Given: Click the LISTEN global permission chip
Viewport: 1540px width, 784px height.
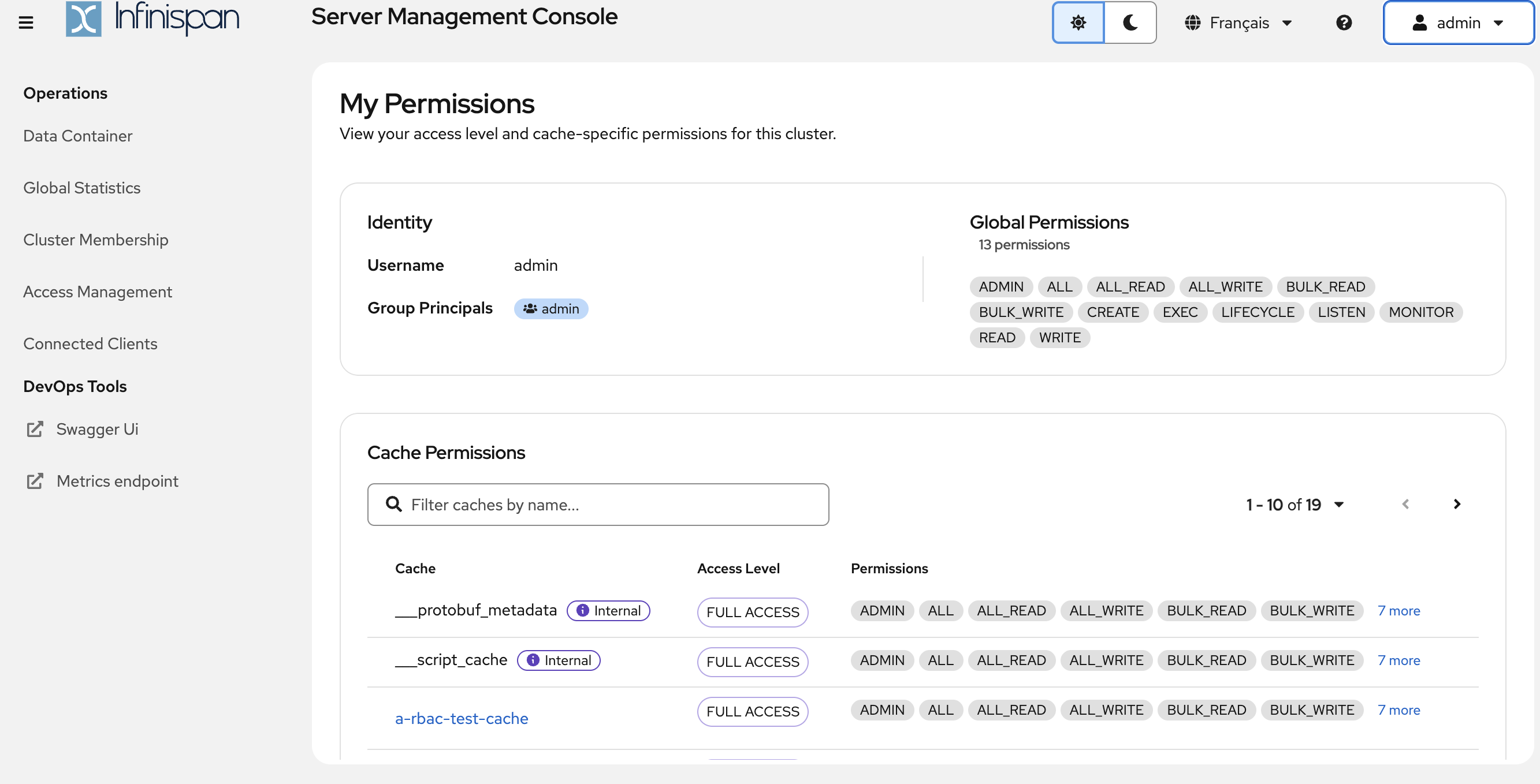Looking at the screenshot, I should pyautogui.click(x=1341, y=312).
